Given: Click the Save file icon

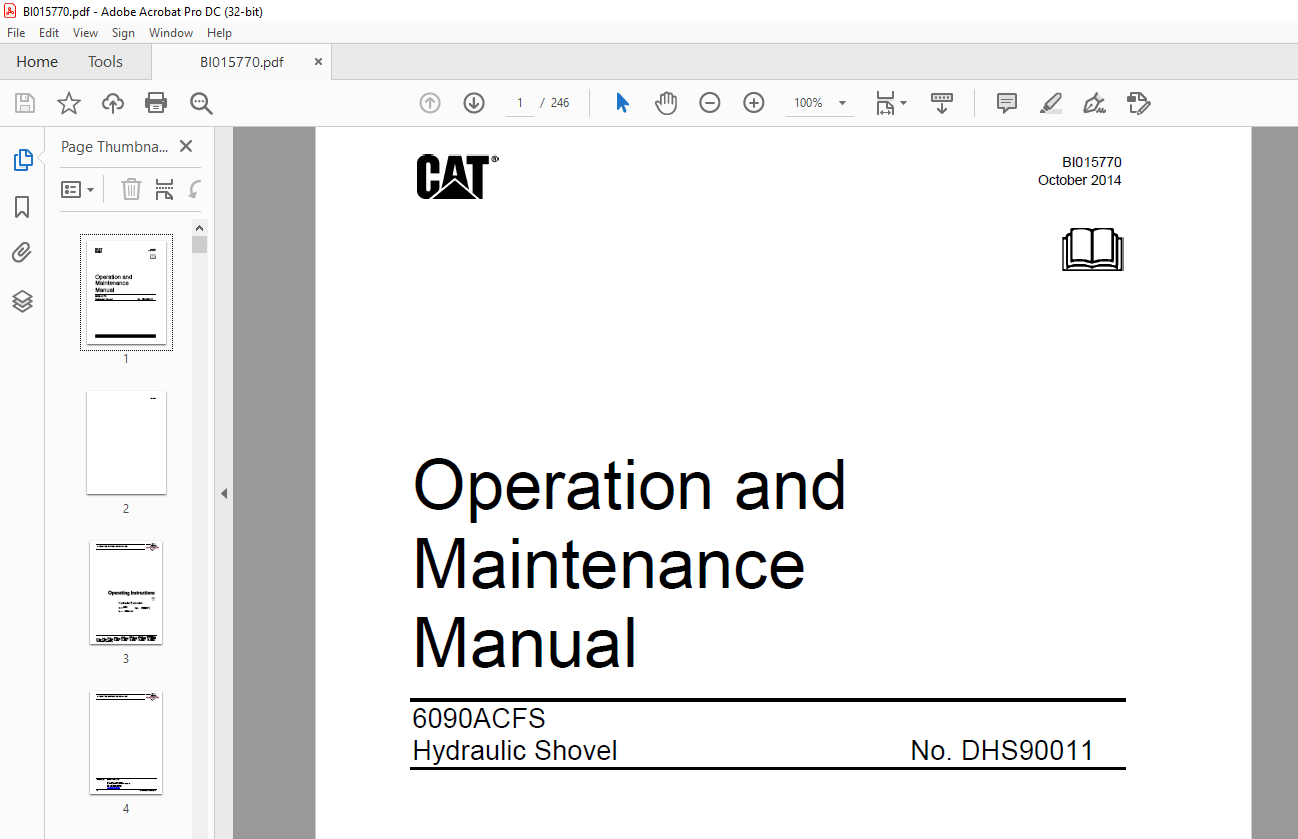Looking at the screenshot, I should [x=25, y=103].
